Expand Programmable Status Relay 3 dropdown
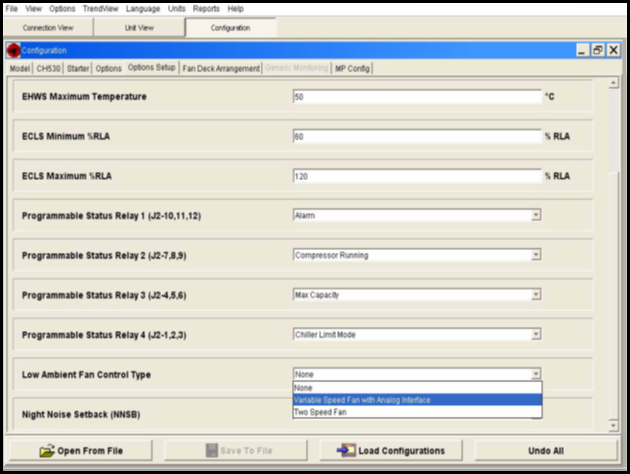This screenshot has width=630, height=474. pyautogui.click(x=536, y=295)
